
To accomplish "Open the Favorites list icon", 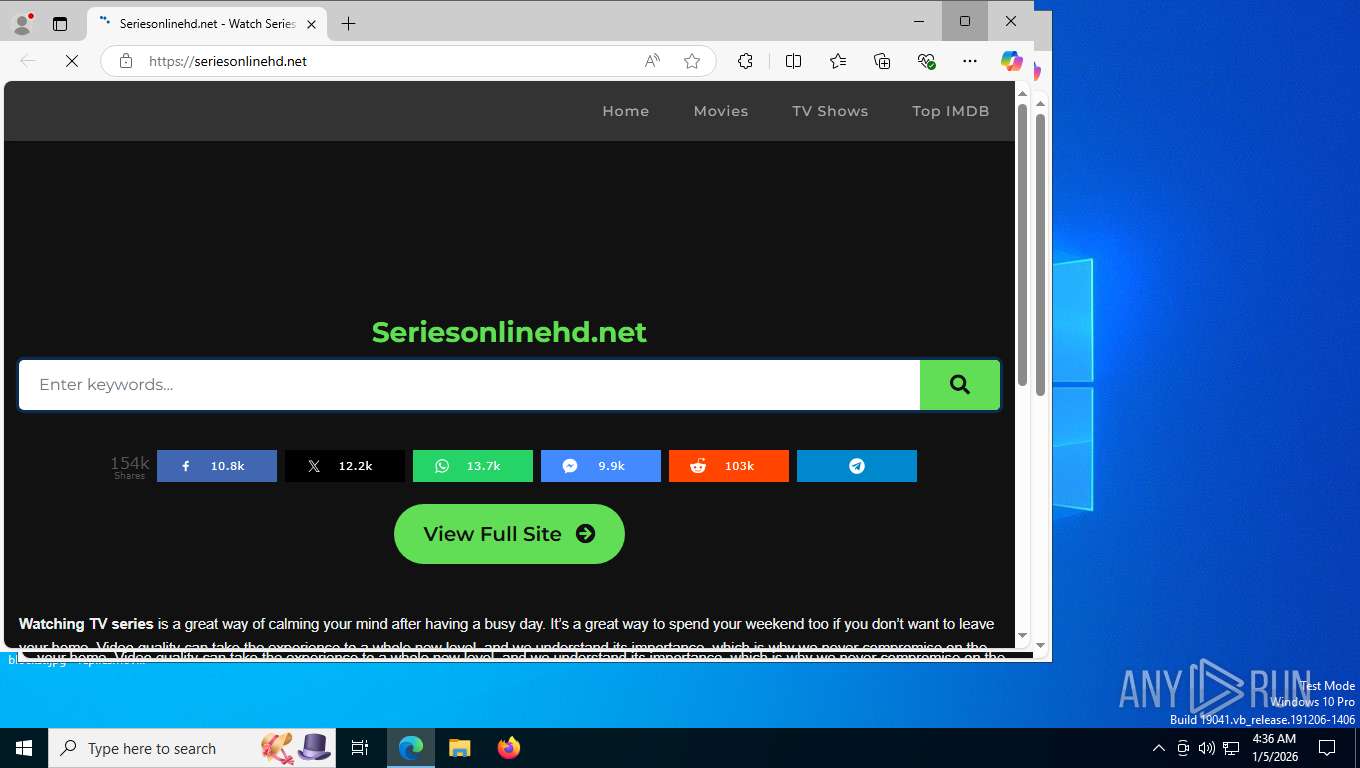I will 838,61.
